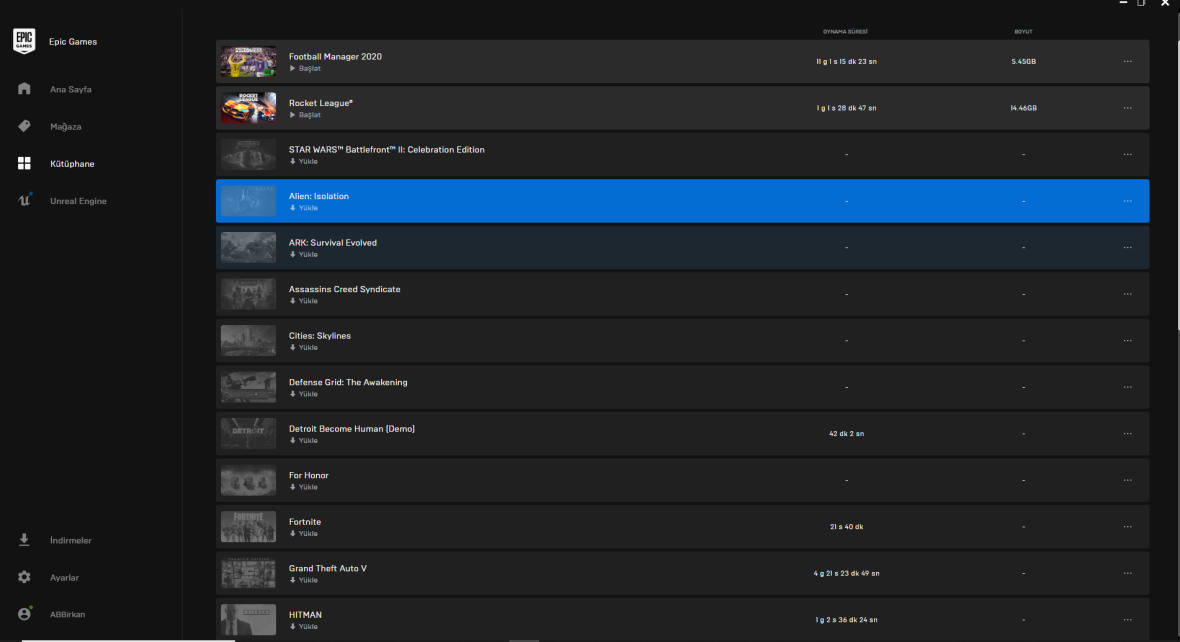
Task: Open more options for Defense Grid
Action: [1127, 387]
